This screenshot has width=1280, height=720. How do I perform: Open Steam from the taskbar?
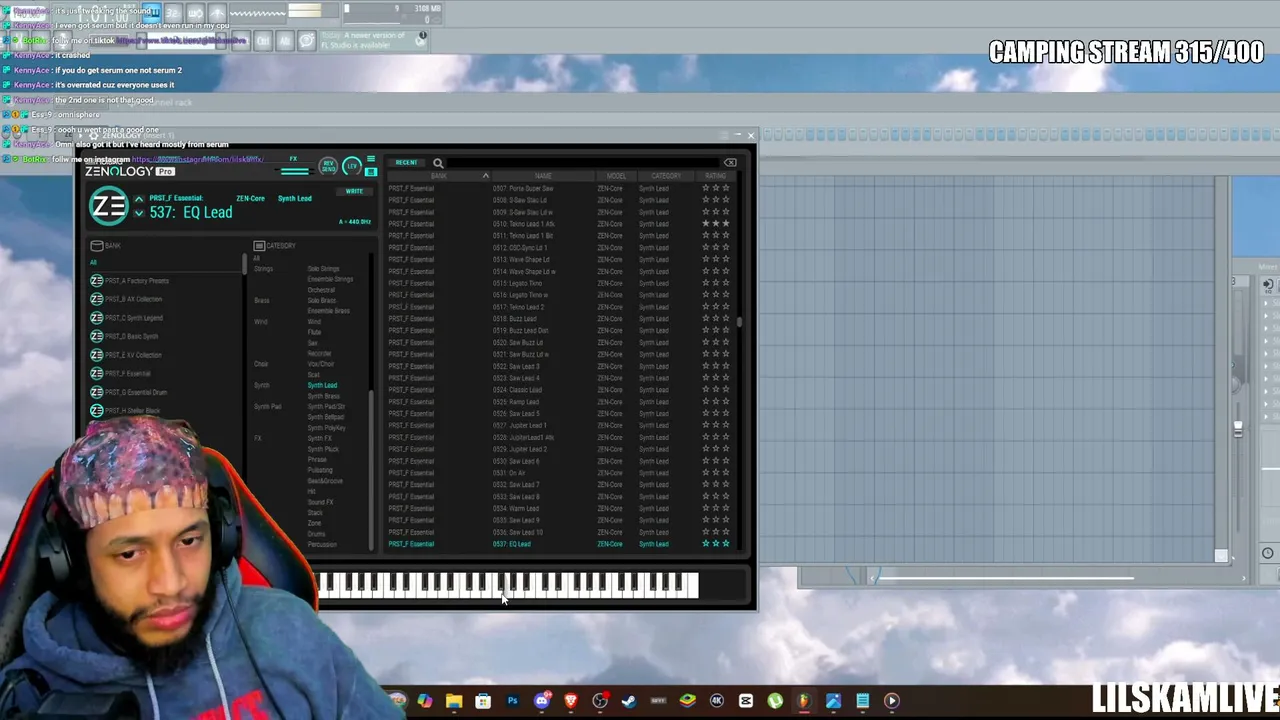(x=629, y=701)
